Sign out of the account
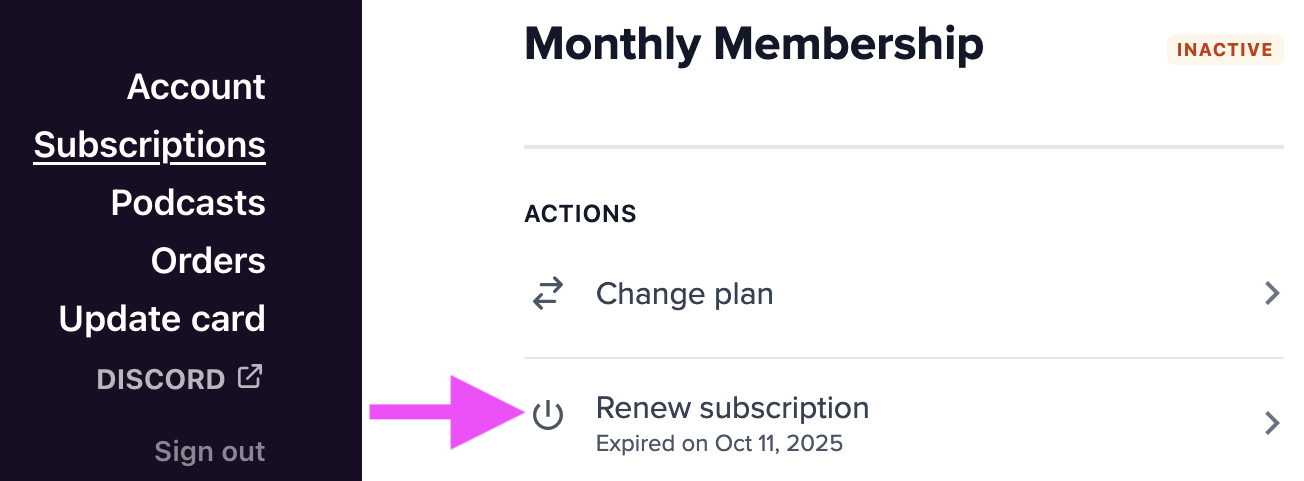The image size is (1304, 481). click(x=209, y=451)
